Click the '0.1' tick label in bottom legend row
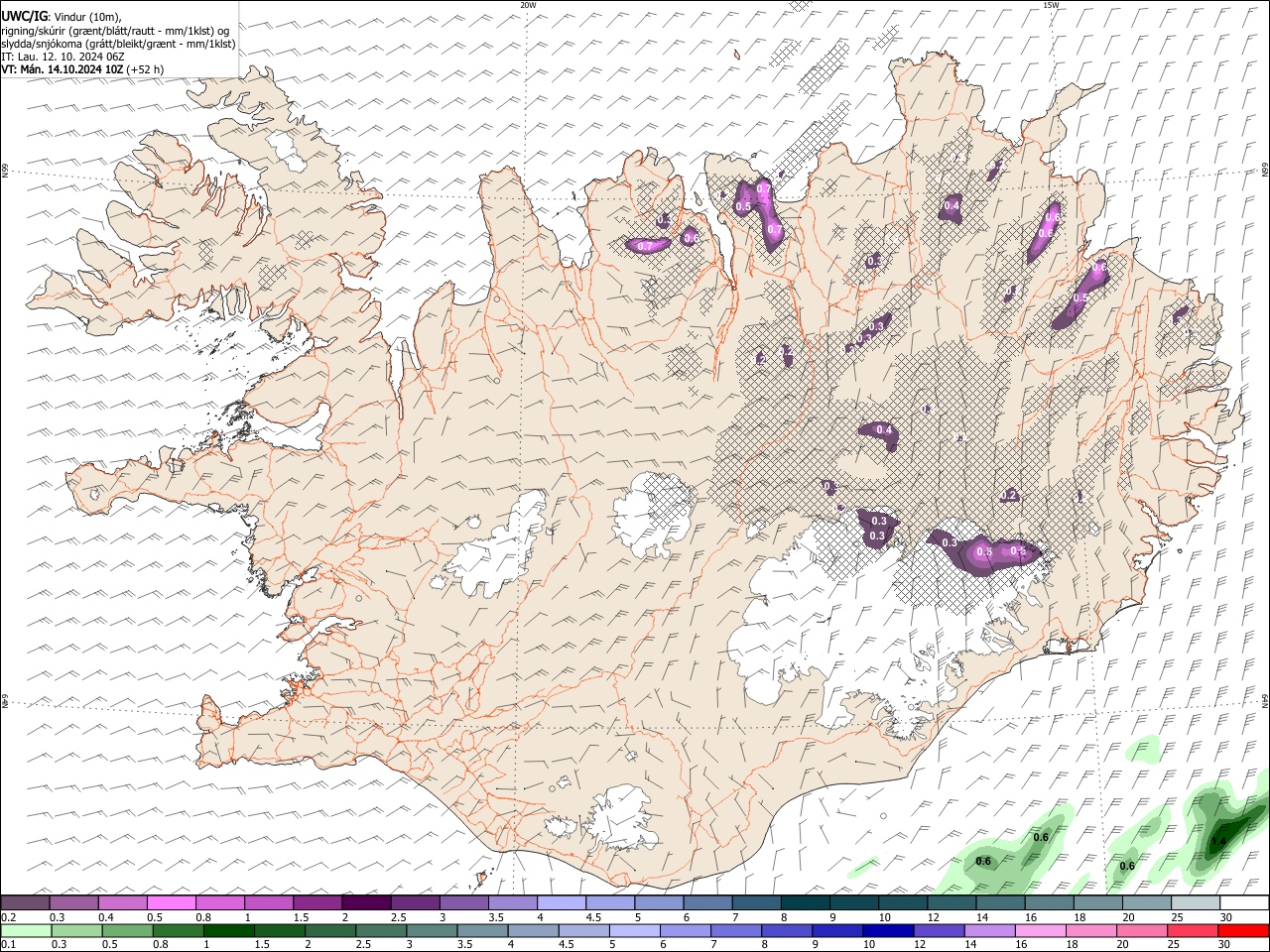1270x952 pixels. (8, 944)
